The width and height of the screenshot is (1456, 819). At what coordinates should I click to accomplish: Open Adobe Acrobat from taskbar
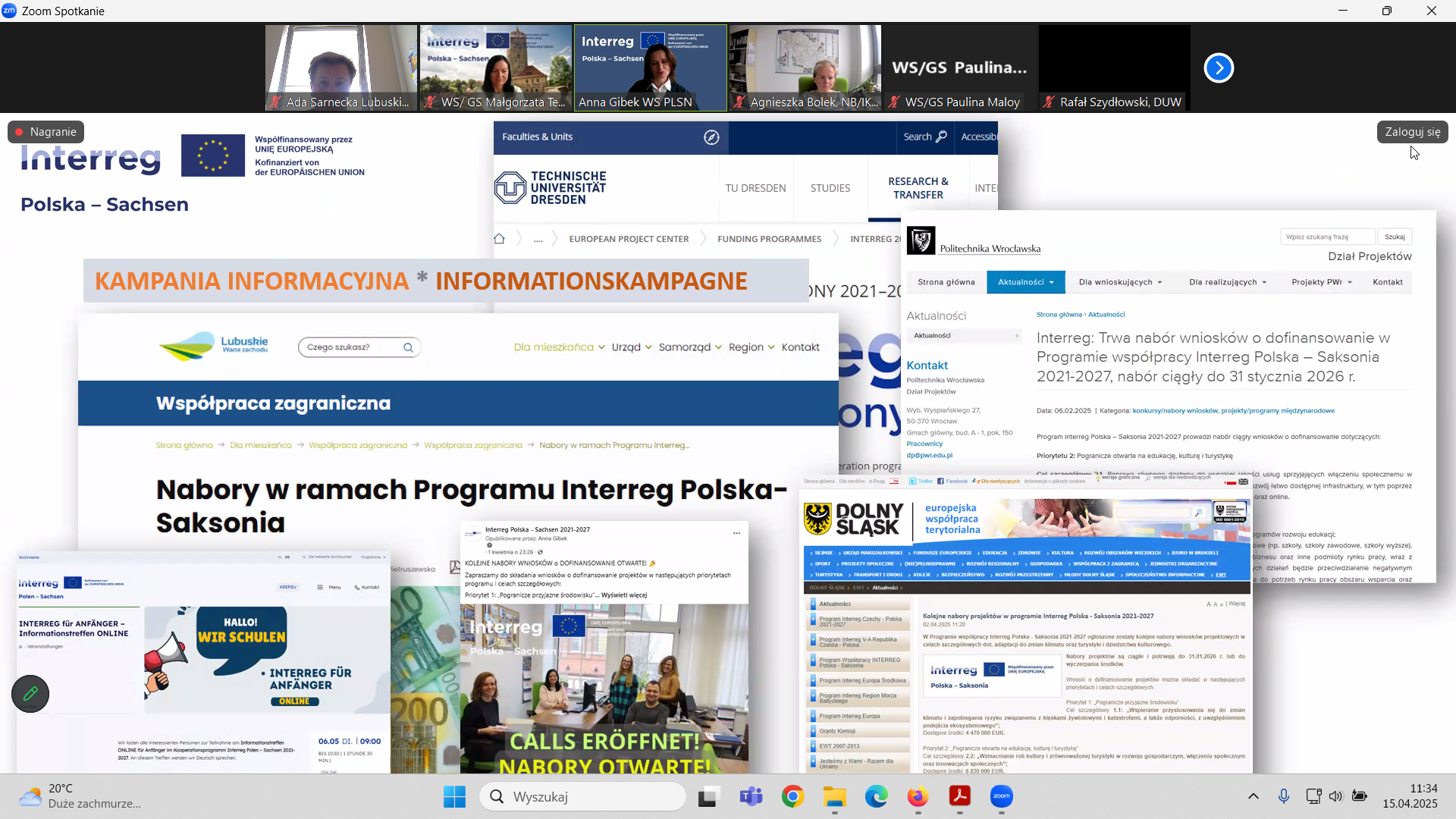960,796
